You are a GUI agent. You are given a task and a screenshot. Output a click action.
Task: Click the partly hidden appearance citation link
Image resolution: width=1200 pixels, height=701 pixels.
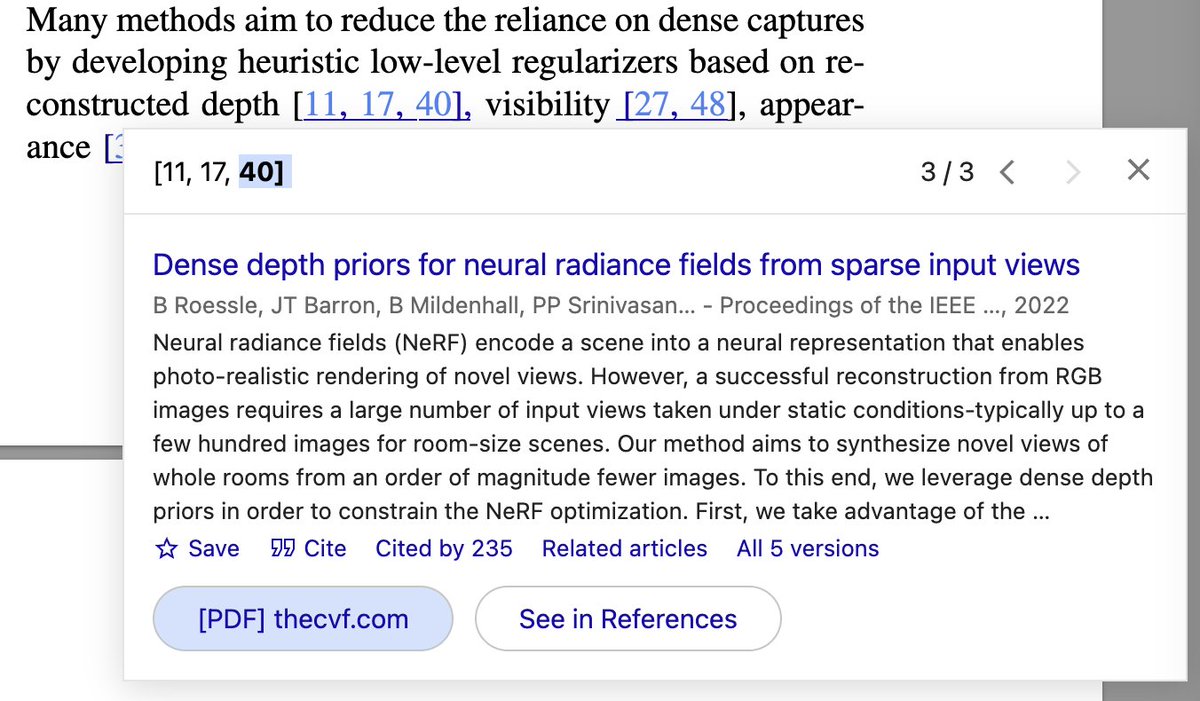(114, 147)
